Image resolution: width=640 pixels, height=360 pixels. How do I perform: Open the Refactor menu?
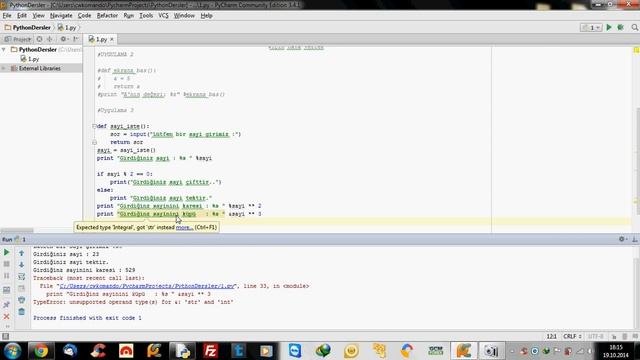pyautogui.click(x=107, y=16)
